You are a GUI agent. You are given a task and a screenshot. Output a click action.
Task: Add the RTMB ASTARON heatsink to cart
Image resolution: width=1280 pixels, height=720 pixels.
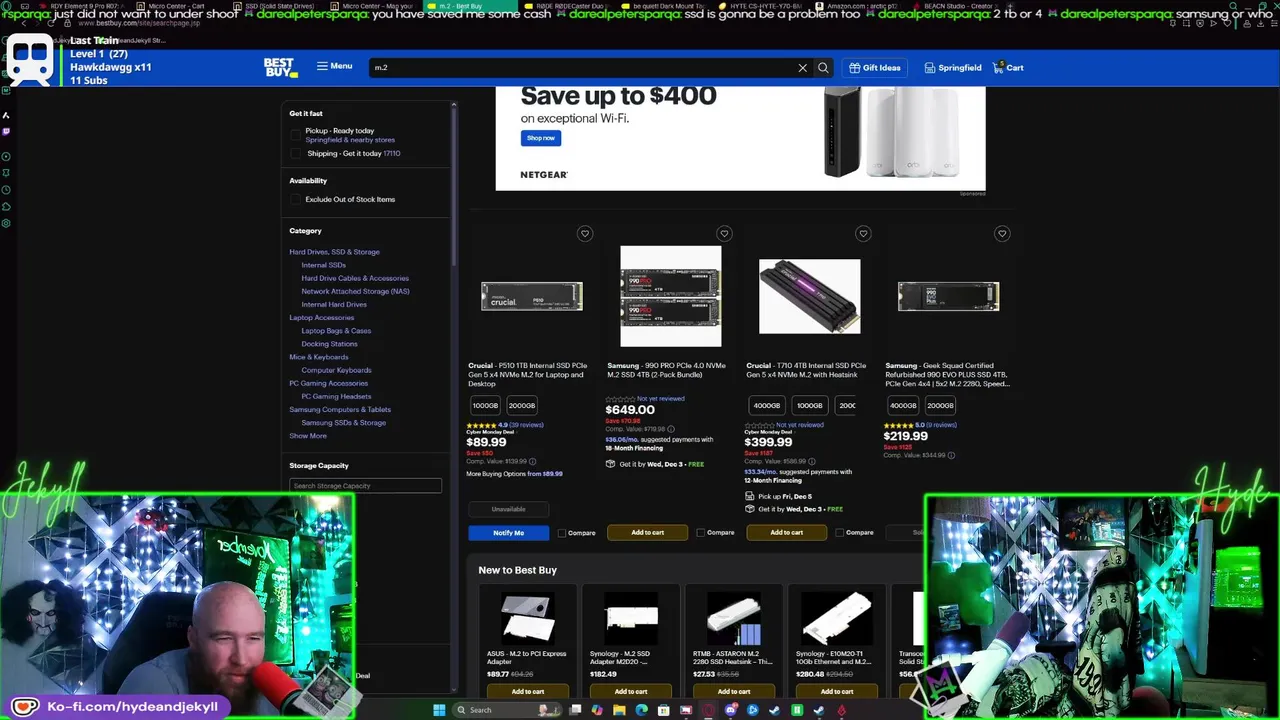tap(734, 691)
